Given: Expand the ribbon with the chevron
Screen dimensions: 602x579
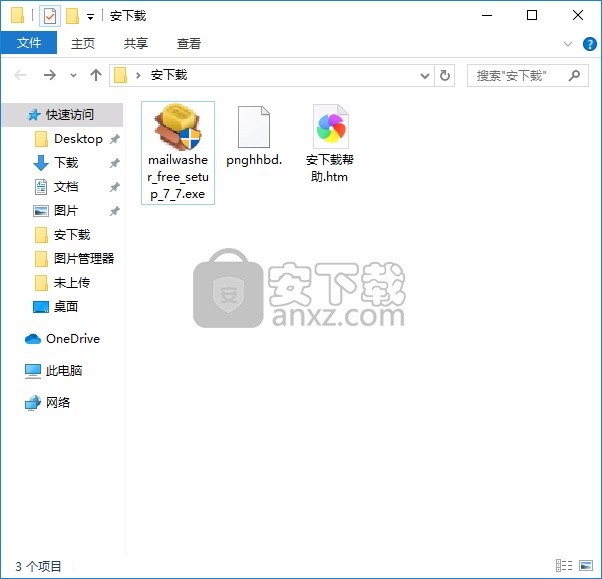Looking at the screenshot, I should (x=568, y=44).
